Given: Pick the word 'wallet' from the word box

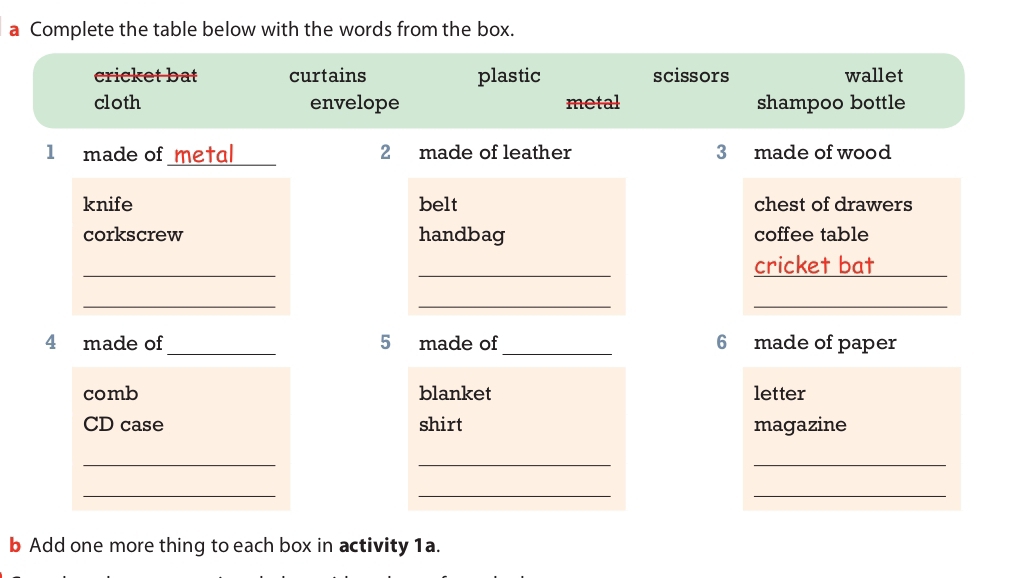Looking at the screenshot, I should point(873,76).
